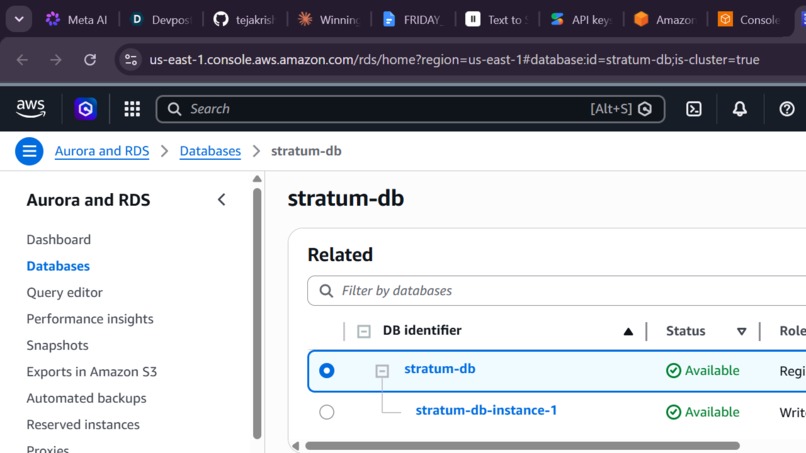Toggle the blue hamburger navigation menu
Screen dimensions: 806x453
[x=29, y=151]
